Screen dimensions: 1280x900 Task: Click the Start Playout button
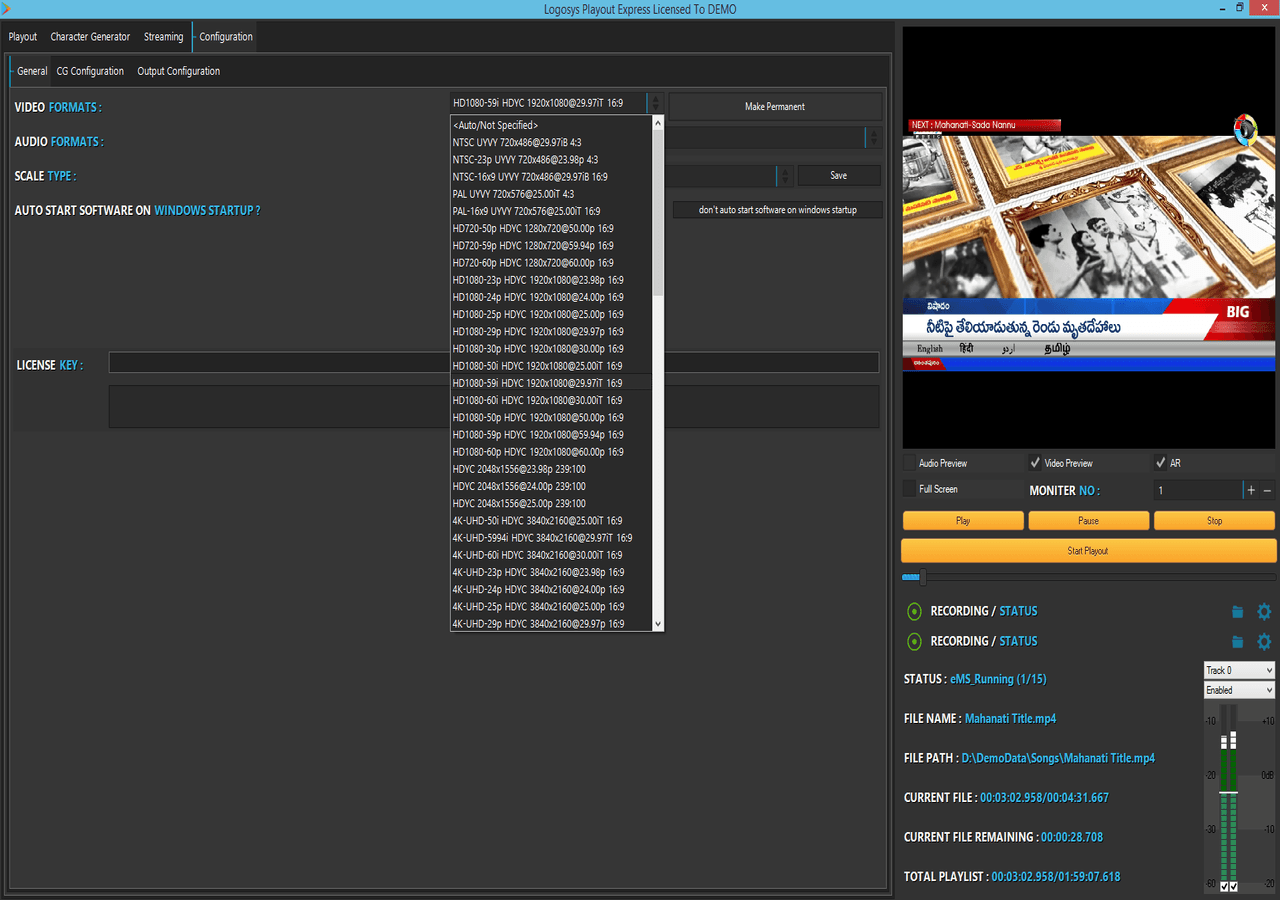(x=1088, y=551)
